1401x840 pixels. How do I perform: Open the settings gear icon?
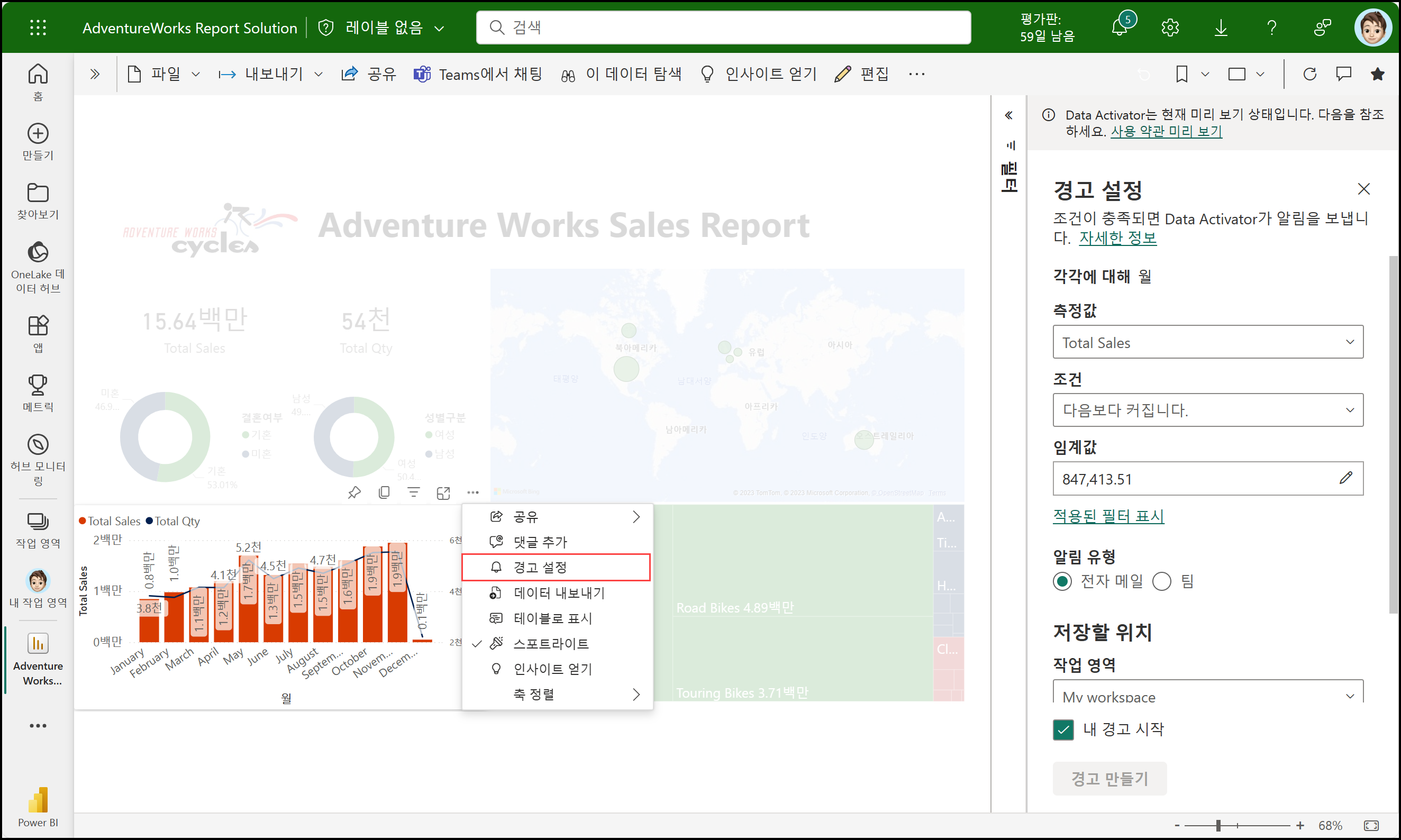coord(1169,27)
